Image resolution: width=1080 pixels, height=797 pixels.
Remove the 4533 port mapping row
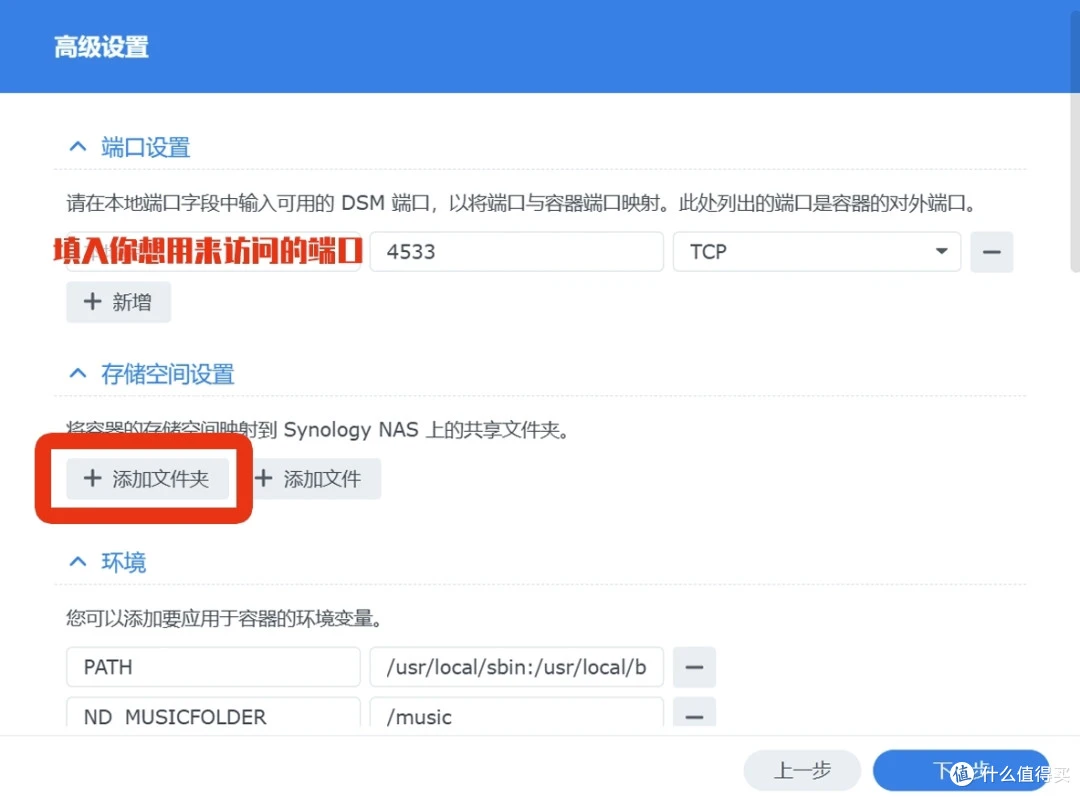pos(991,252)
